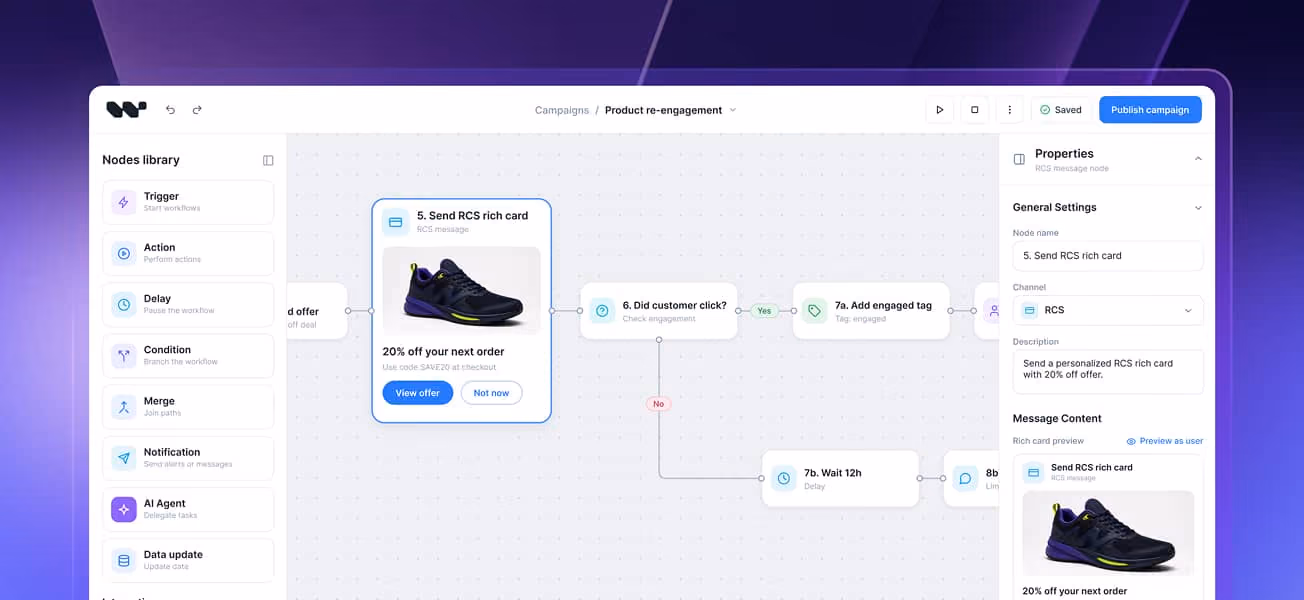The width and height of the screenshot is (1304, 600).
Task: Go to the Campaigns breadcrumb
Action: pos(562,110)
